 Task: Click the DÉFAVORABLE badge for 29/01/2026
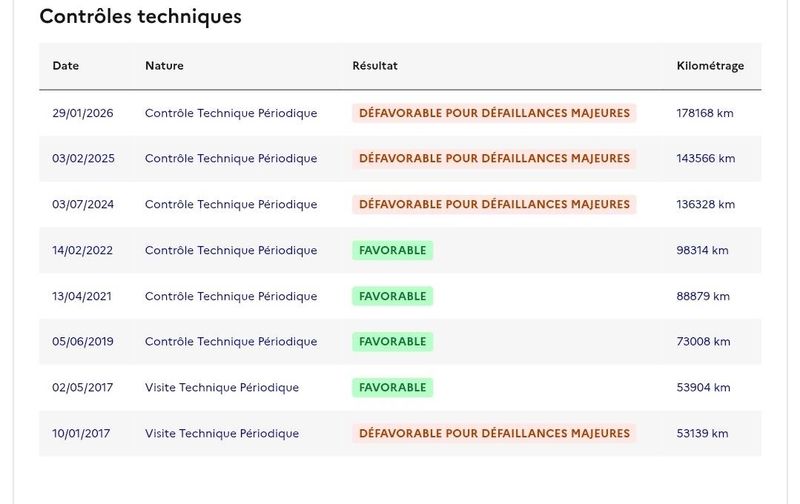[494, 113]
